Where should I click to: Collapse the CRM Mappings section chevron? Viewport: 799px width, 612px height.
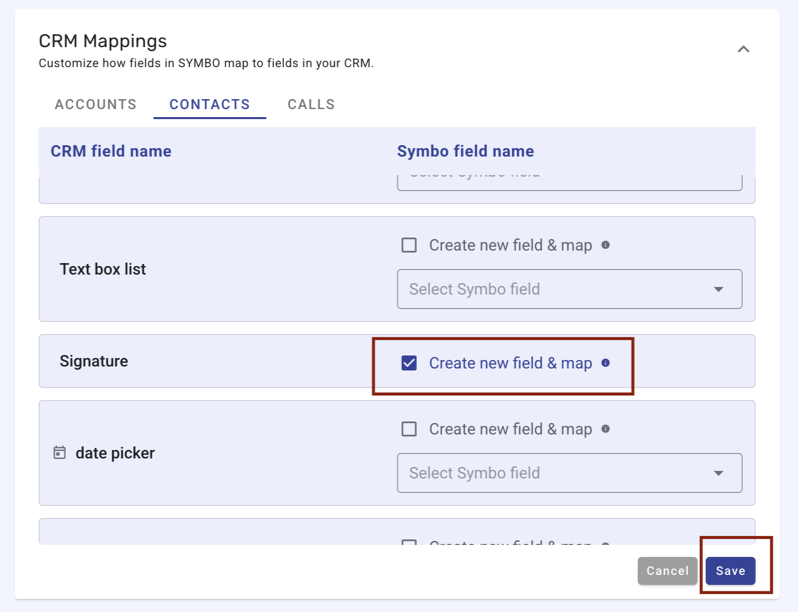(x=743, y=49)
